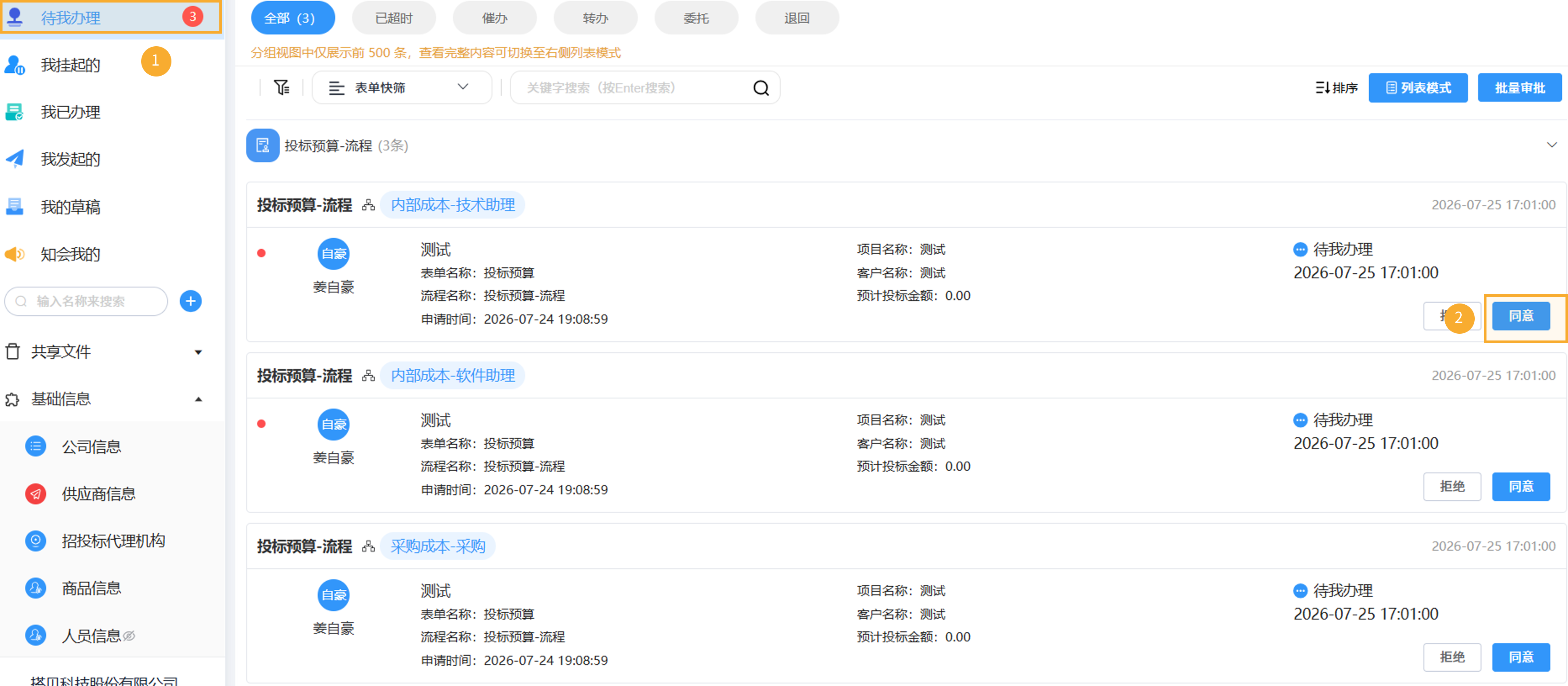This screenshot has height=686, width=1568.
Task: Open 公司信息 in the sidebar
Action: coord(91,446)
